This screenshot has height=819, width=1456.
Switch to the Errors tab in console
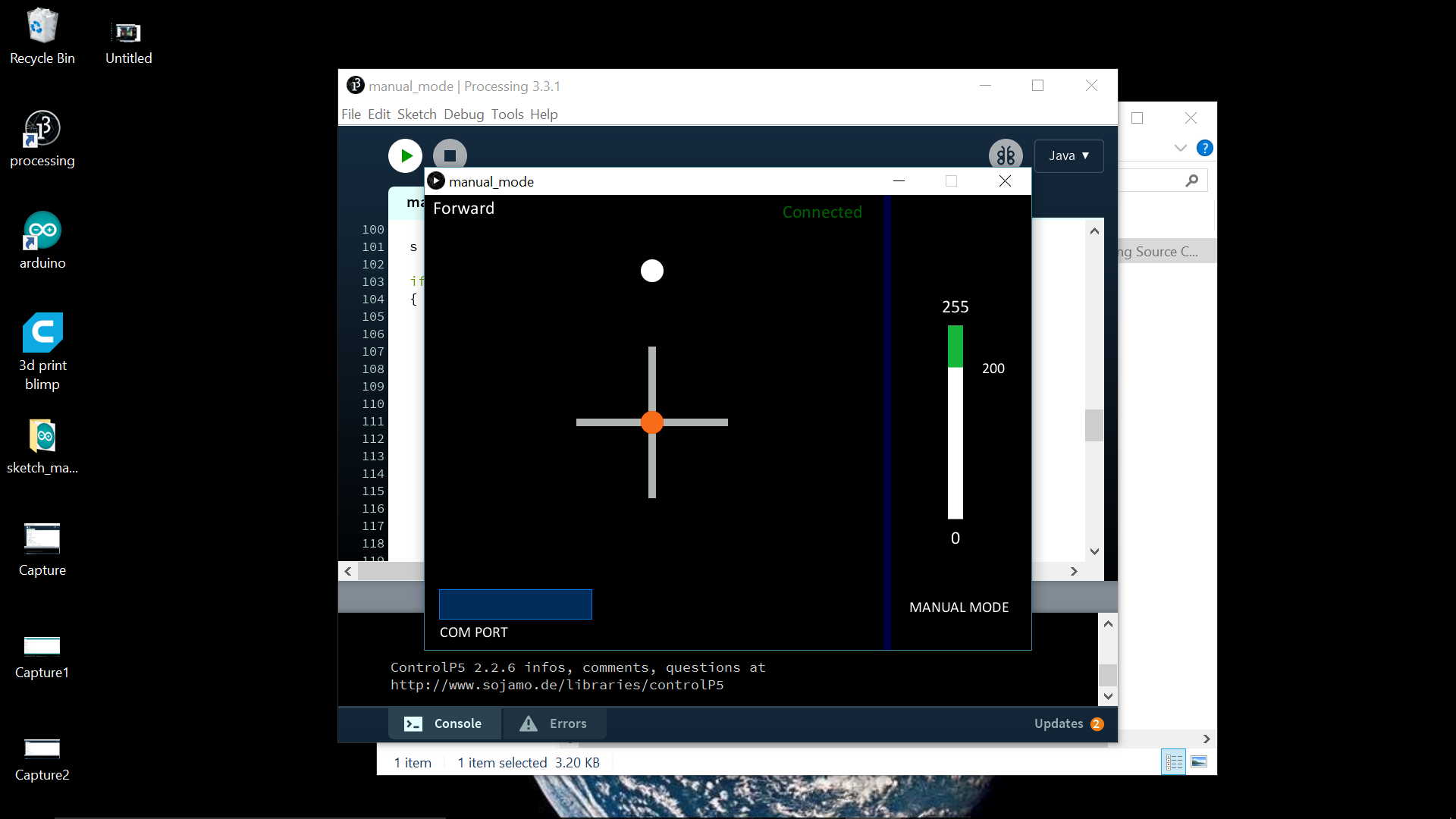(556, 723)
